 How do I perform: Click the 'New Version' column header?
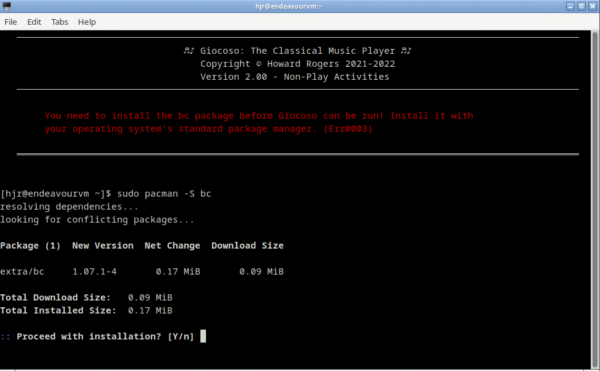(103, 246)
